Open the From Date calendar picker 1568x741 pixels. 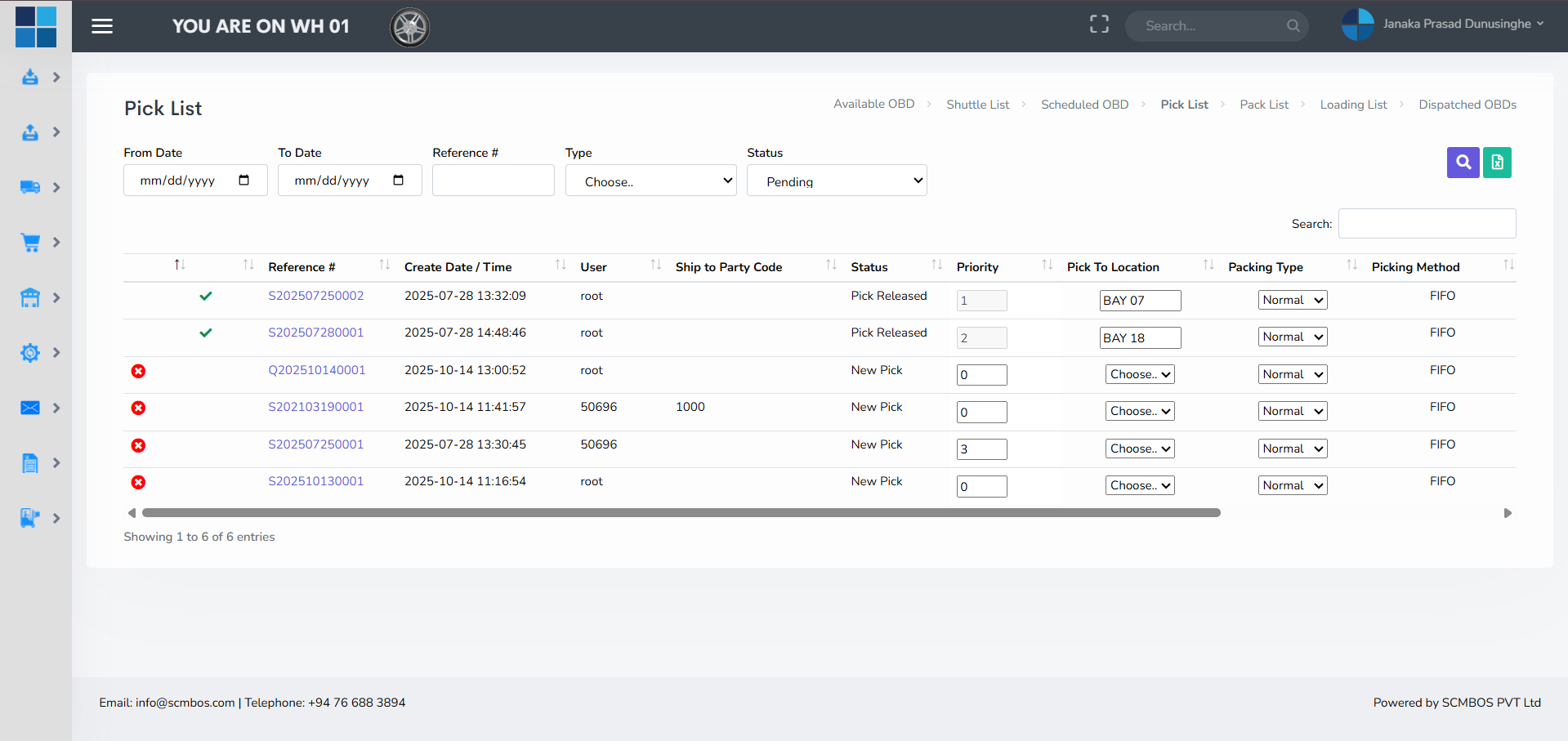(x=243, y=181)
